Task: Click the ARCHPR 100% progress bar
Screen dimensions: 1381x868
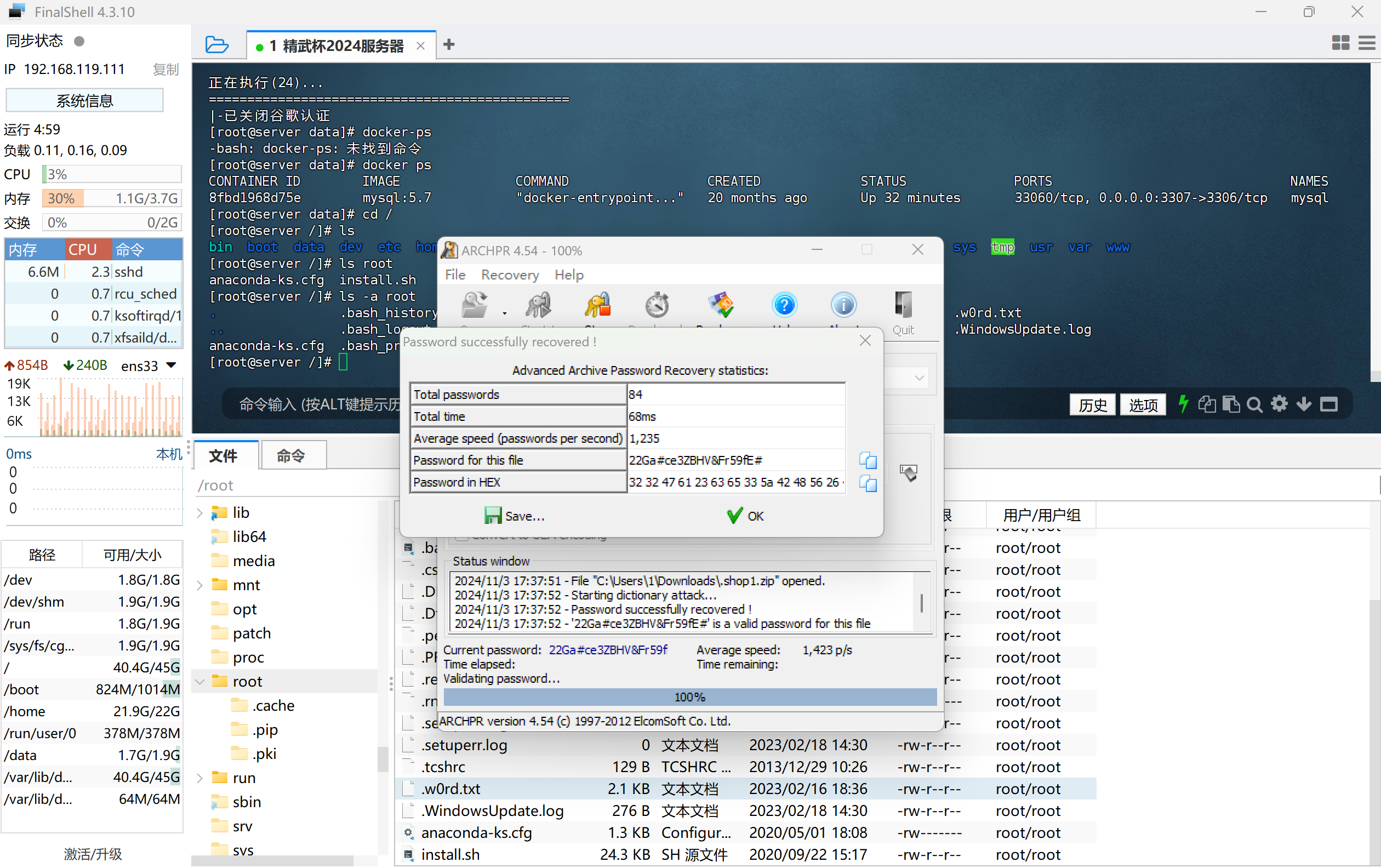Action: tap(690, 696)
